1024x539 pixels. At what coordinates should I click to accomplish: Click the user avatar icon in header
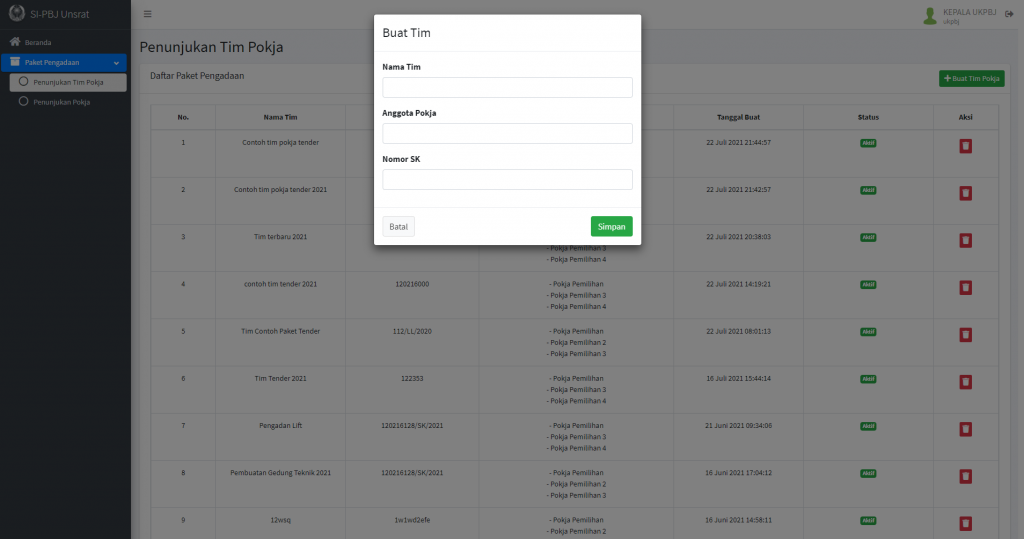point(930,15)
